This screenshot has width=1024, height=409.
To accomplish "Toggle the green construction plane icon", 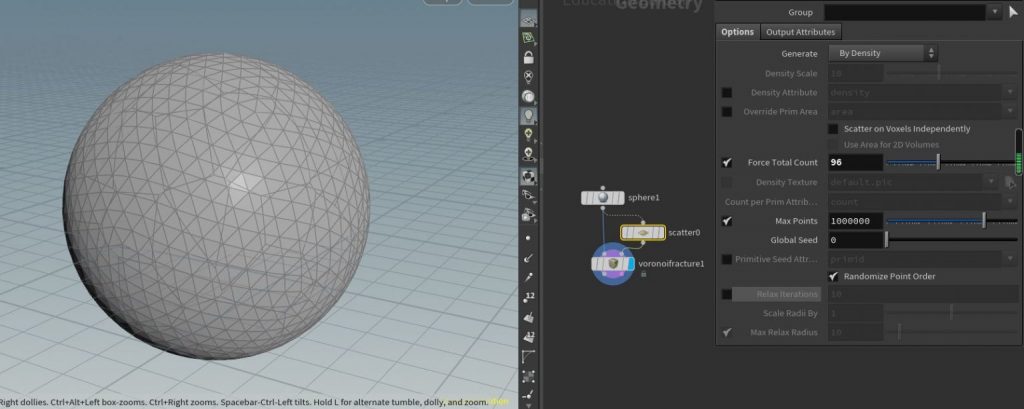I will coord(528,39).
